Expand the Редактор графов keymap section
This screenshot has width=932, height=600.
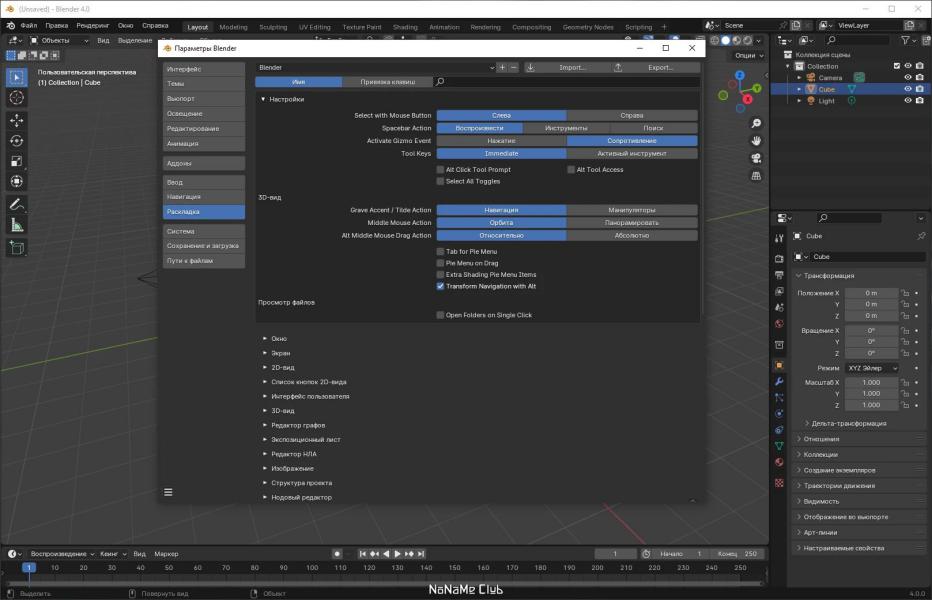click(265, 425)
